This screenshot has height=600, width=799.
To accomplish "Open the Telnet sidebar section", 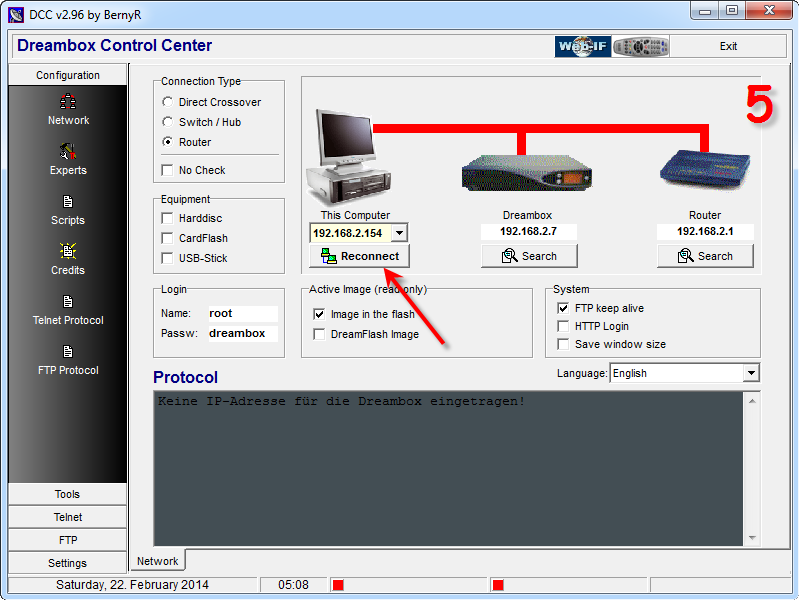I will point(67,517).
